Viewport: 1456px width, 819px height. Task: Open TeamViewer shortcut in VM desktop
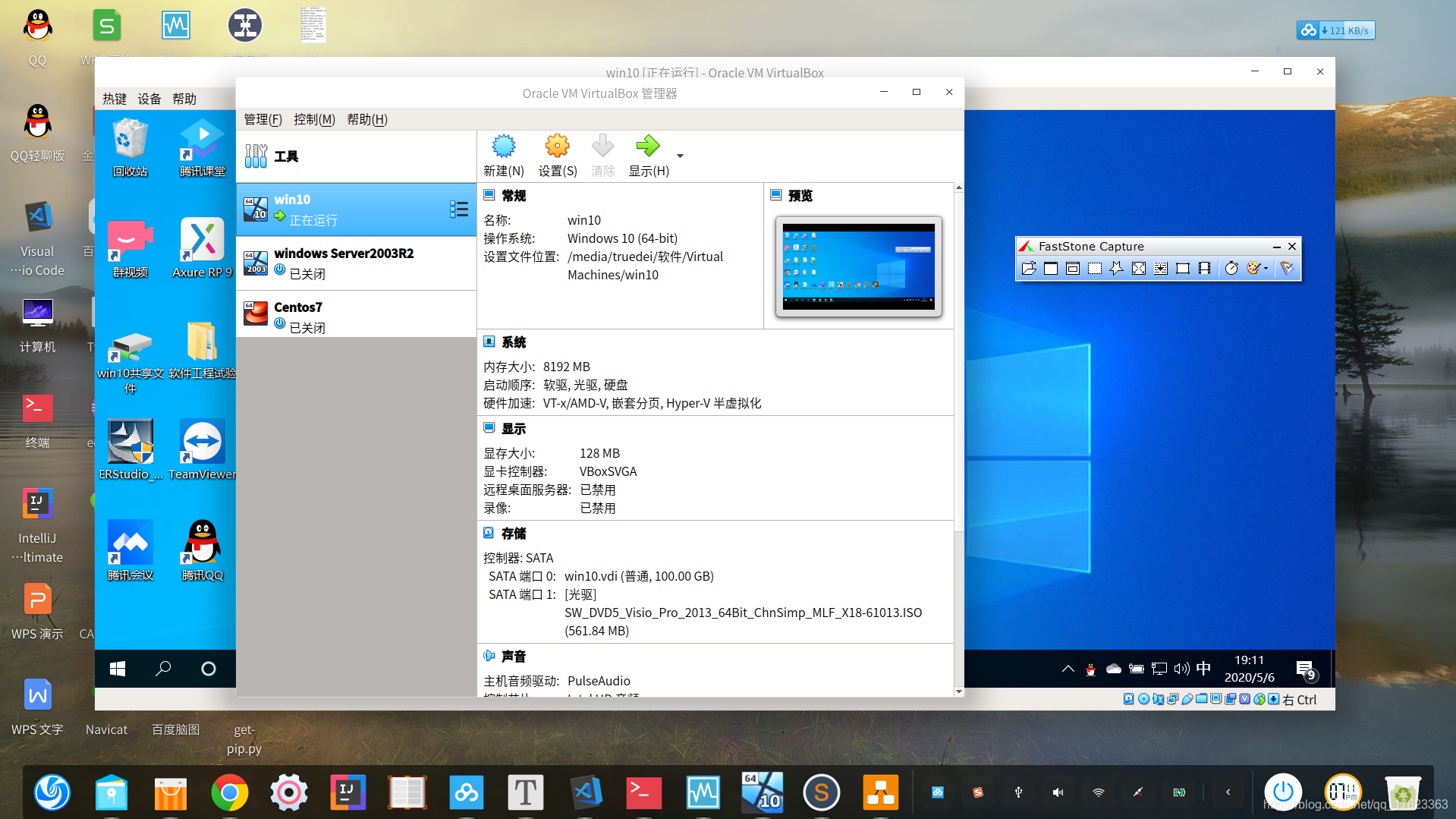203,449
